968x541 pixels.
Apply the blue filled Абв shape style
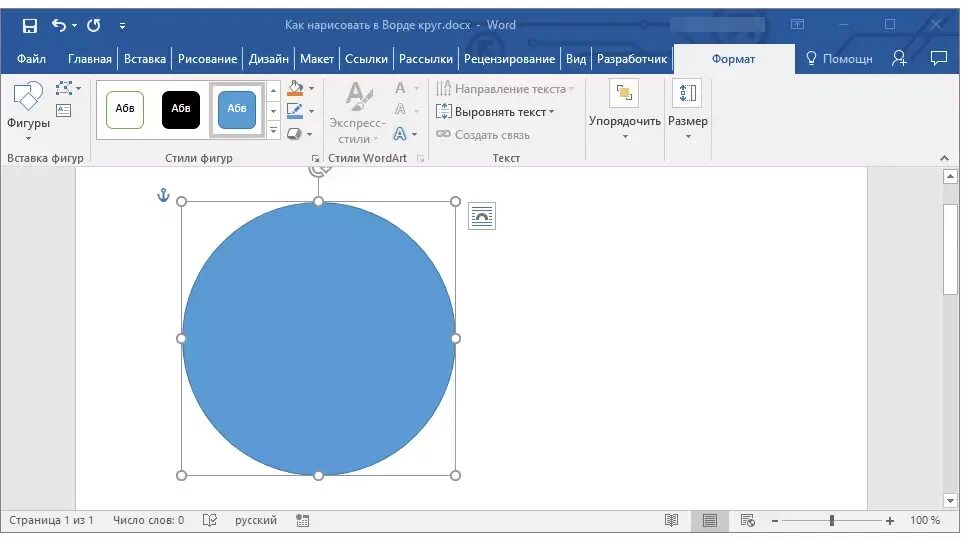(x=237, y=109)
